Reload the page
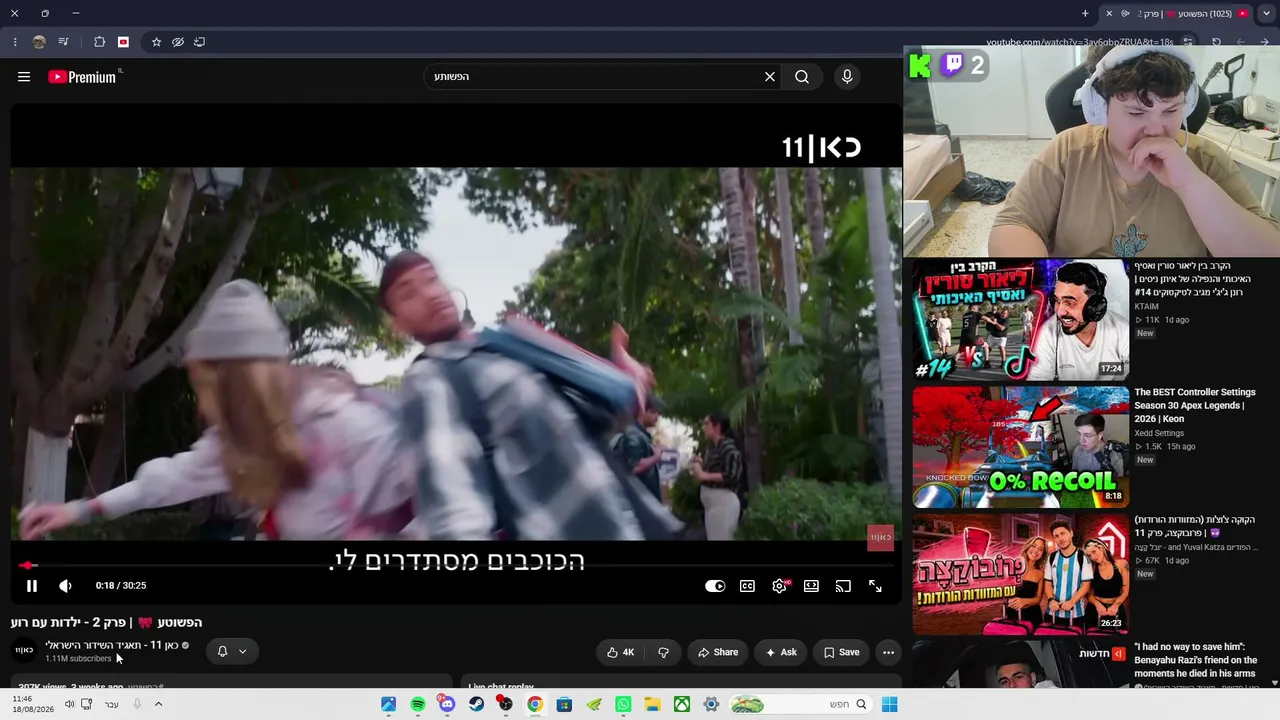The image size is (1280, 720). 1216,42
